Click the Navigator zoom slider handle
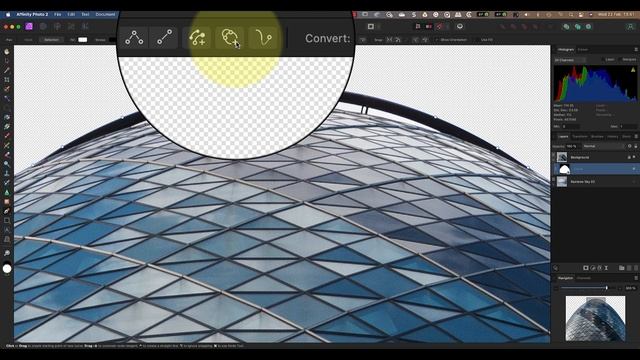640x360 pixels. point(607,288)
